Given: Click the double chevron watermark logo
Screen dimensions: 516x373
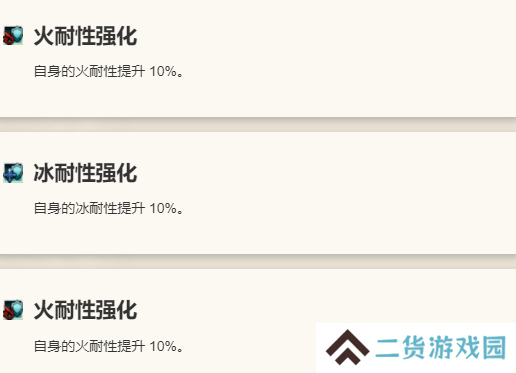Looking at the screenshot, I should point(347,347).
